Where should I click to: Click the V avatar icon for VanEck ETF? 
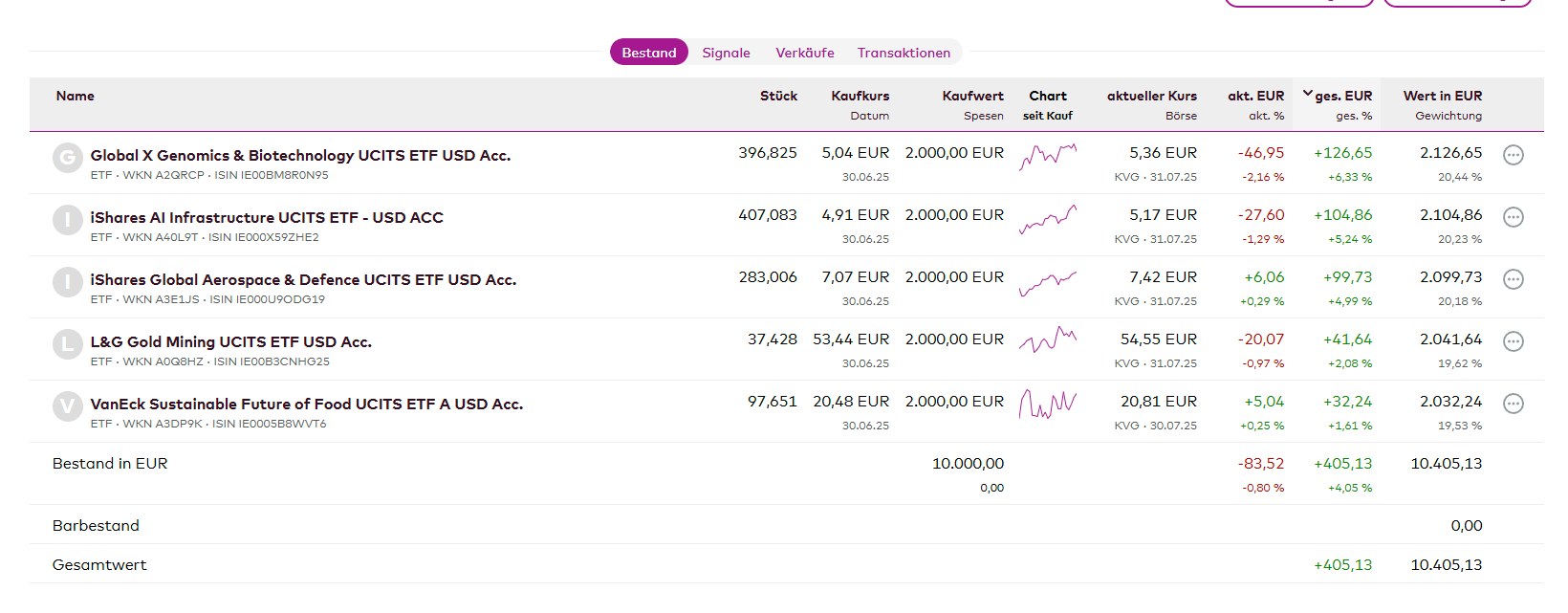[67, 406]
